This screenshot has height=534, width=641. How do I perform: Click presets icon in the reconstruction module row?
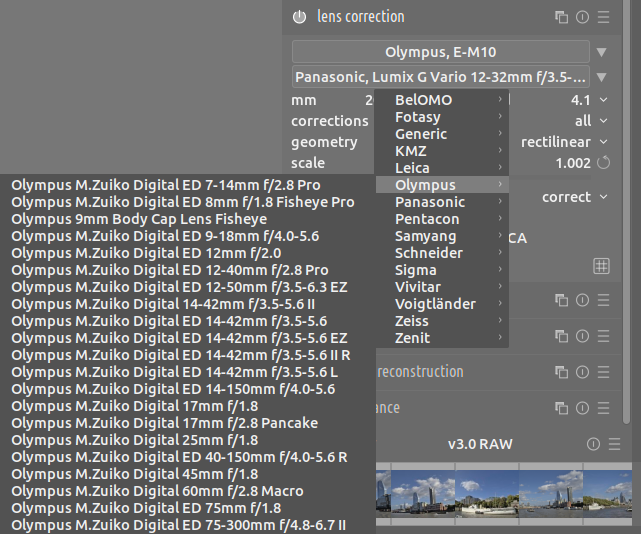coord(603,372)
